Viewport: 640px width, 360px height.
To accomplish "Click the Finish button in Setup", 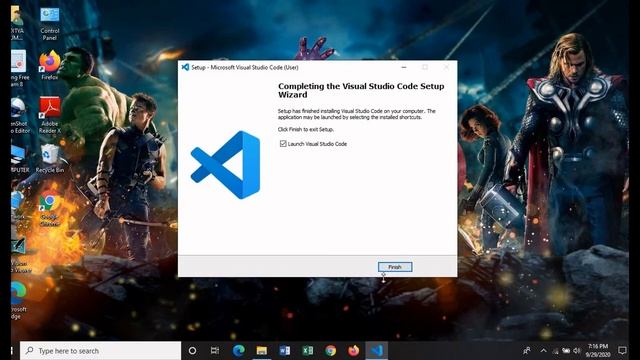I will [x=395, y=267].
